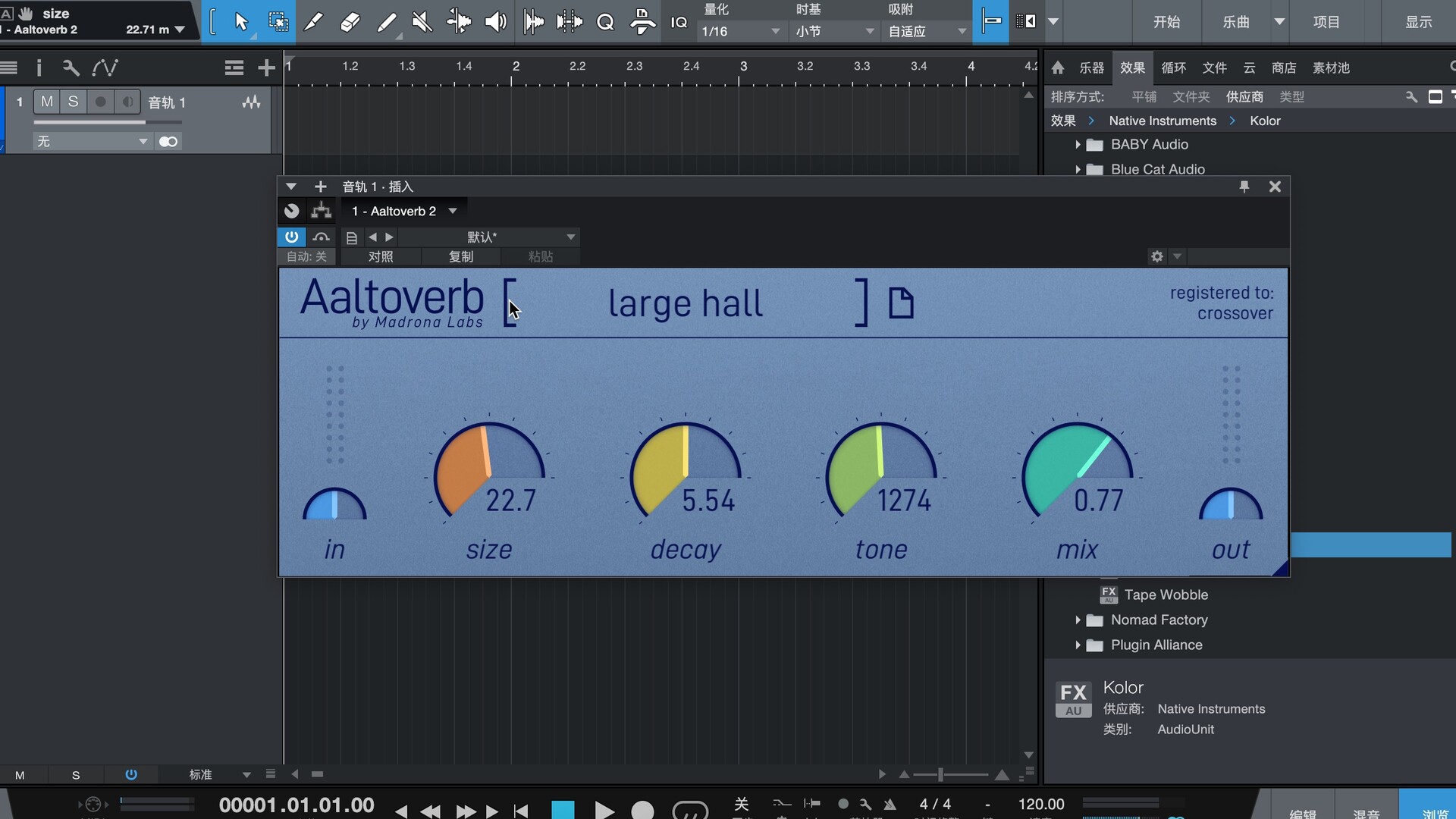Switch to the 素材池 browser tab
The height and width of the screenshot is (819, 1456).
[1331, 68]
